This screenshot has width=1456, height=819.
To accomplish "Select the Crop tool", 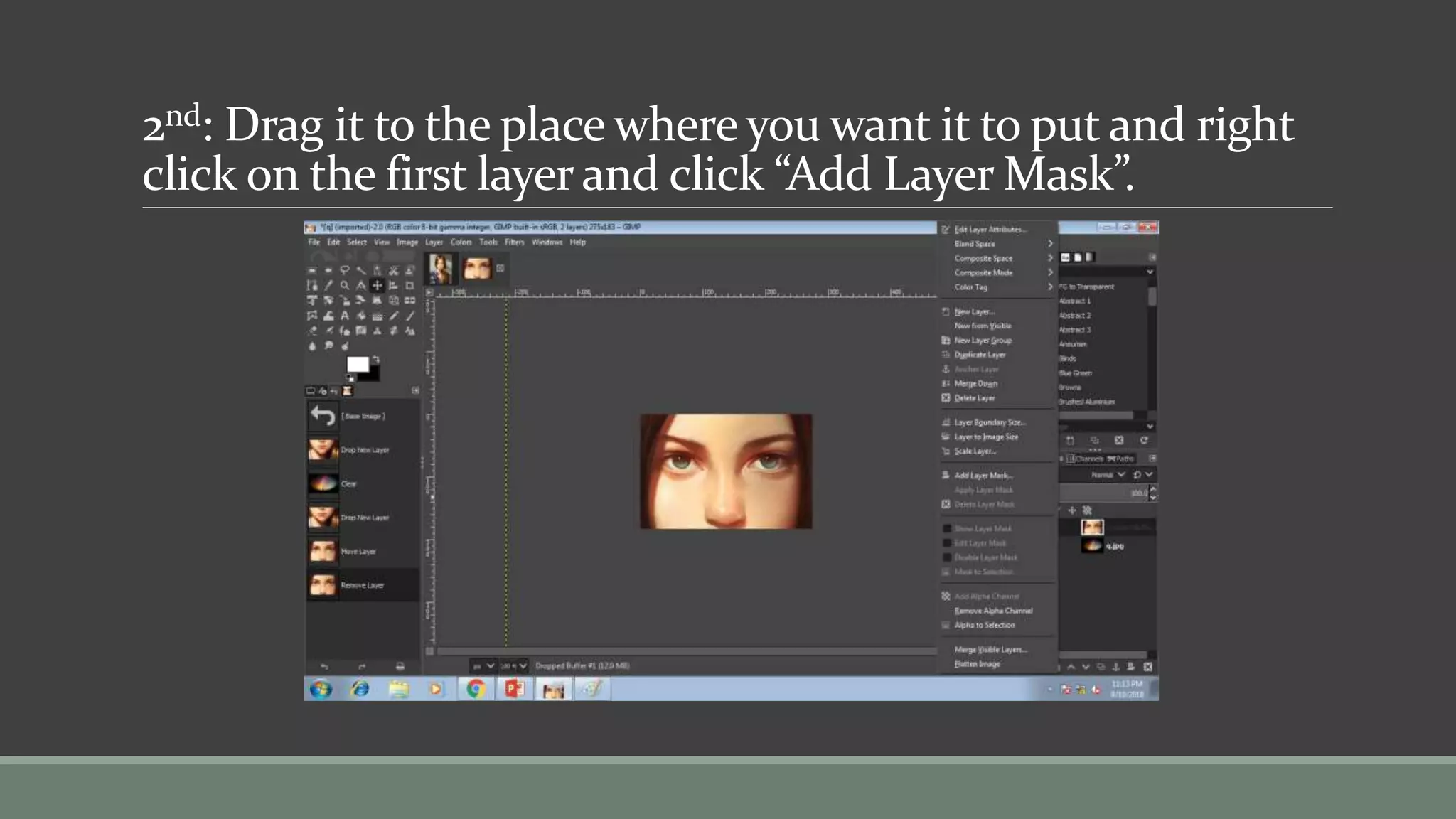I will coord(409,285).
